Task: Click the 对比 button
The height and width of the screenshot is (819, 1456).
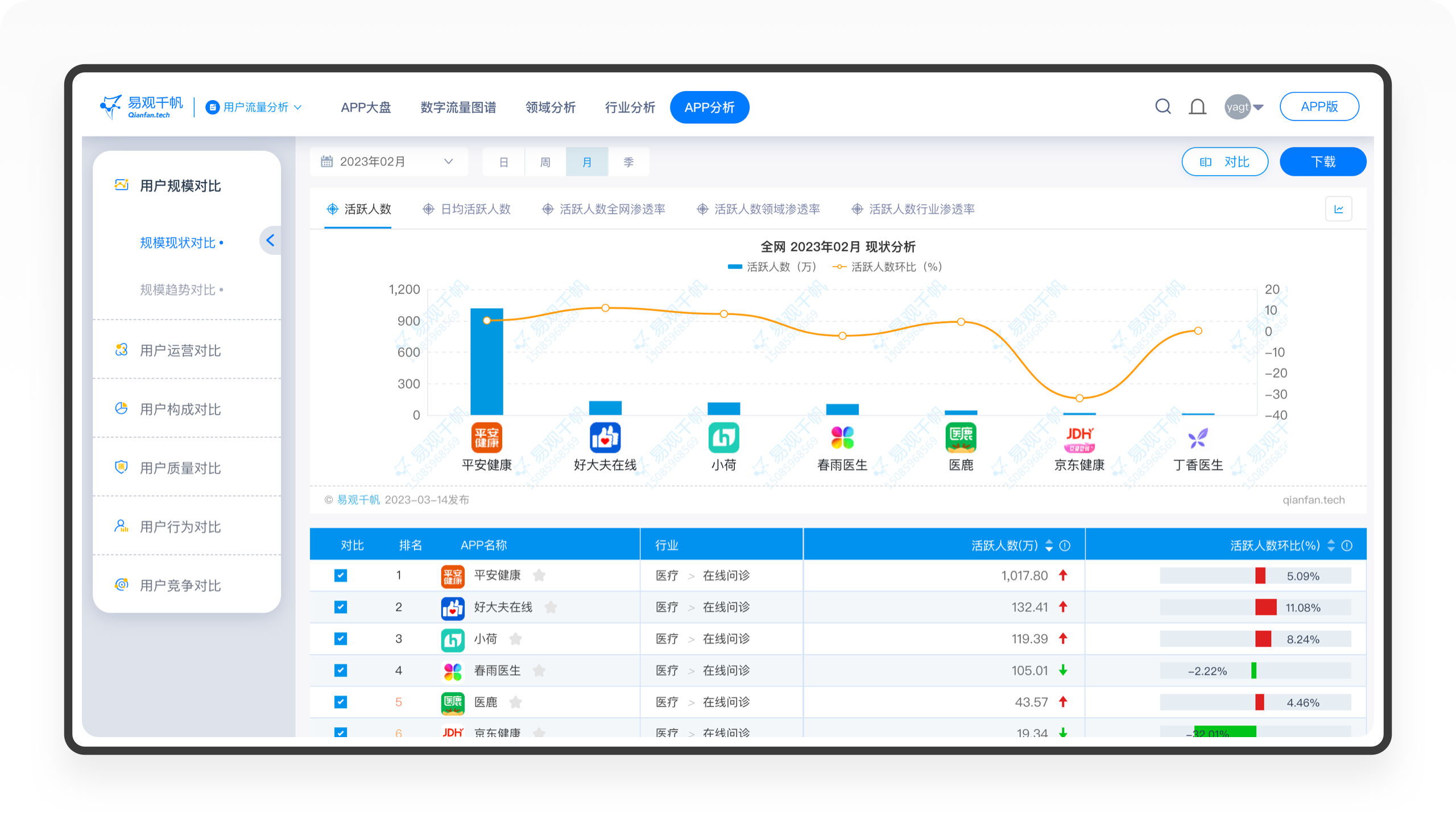Action: click(1225, 162)
